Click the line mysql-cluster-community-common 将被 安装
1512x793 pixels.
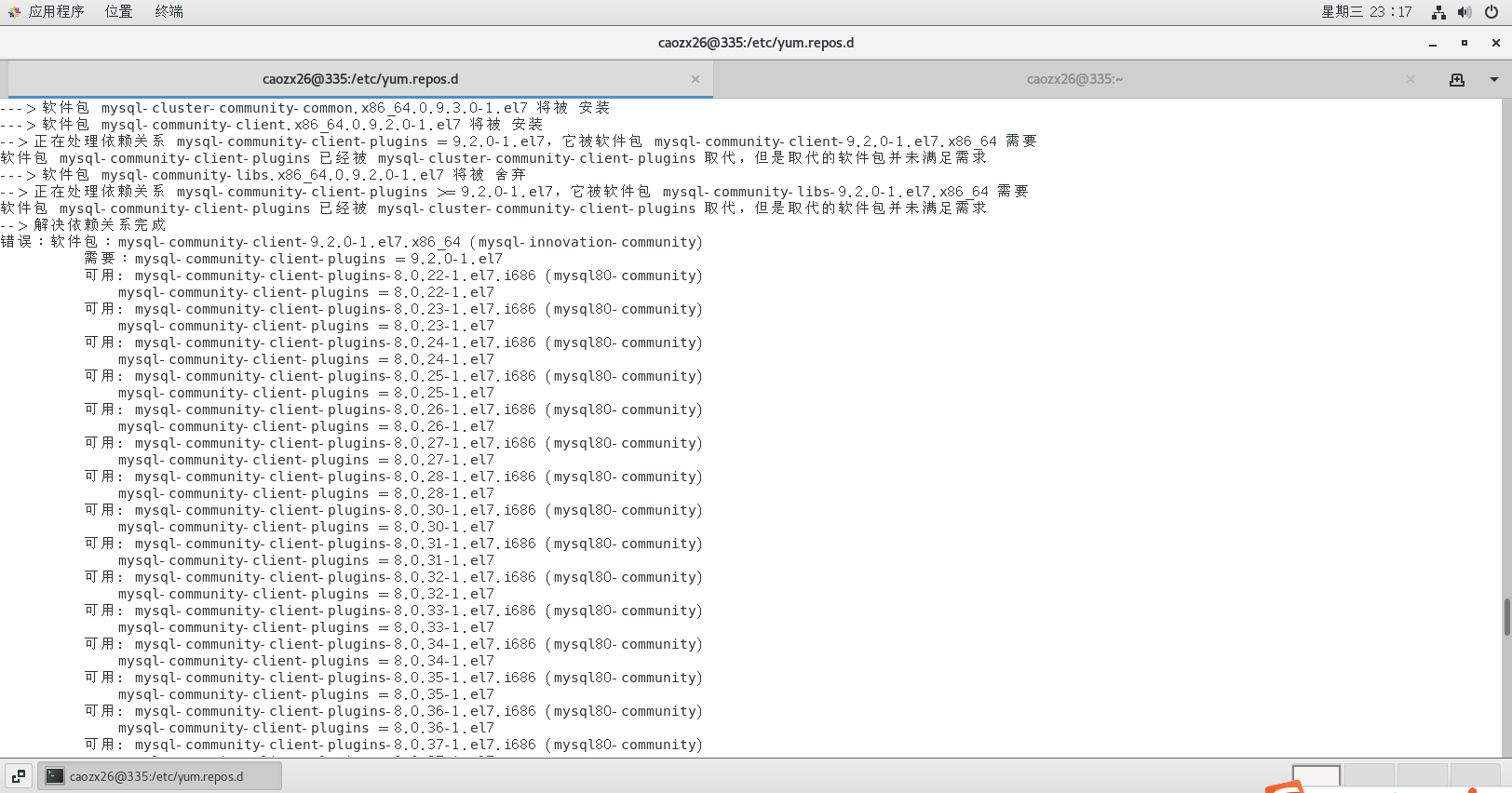[x=305, y=108]
